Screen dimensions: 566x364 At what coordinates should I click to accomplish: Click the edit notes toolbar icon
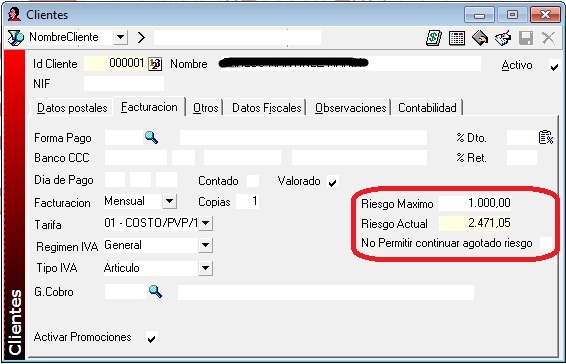click(503, 38)
